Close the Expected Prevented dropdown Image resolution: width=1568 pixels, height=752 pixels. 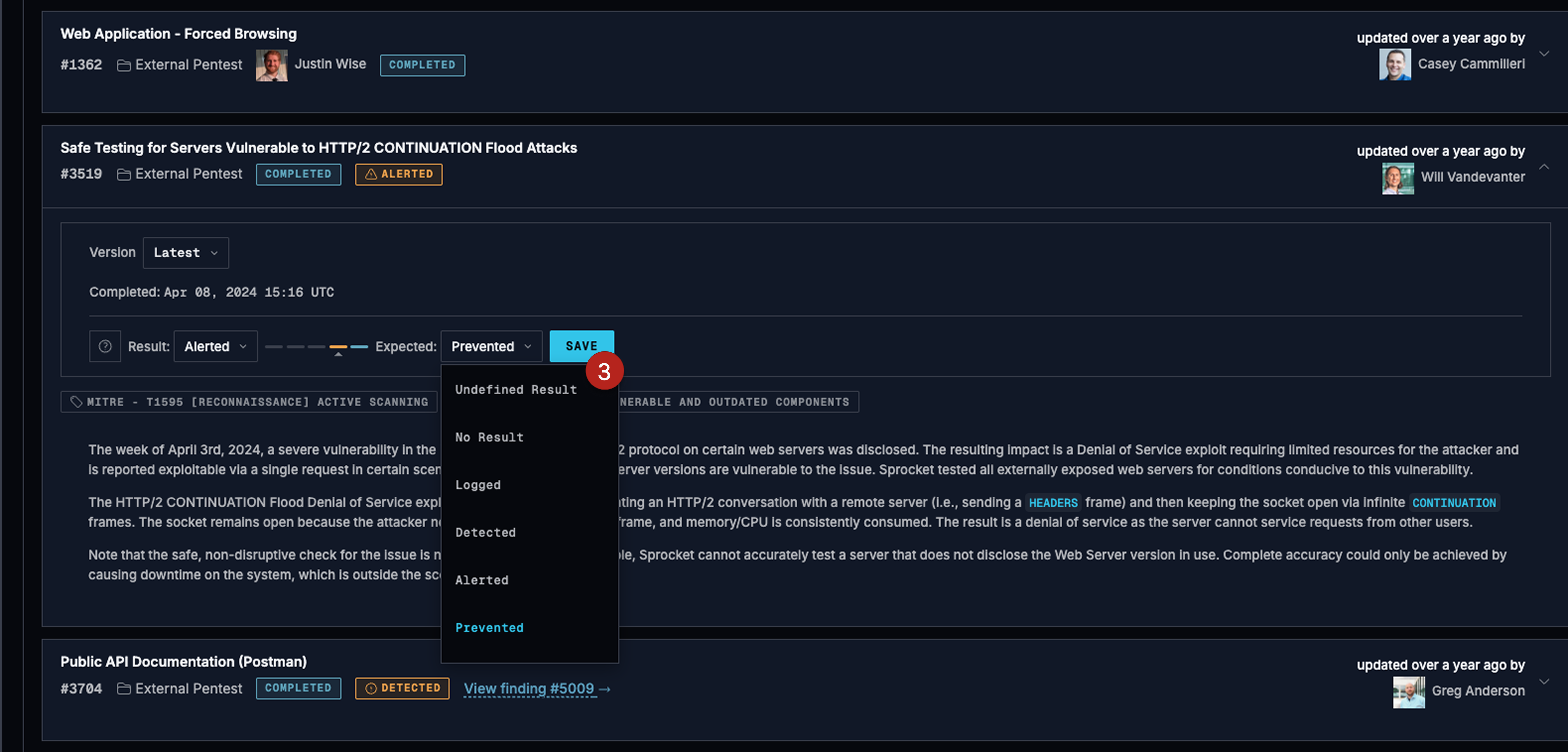[491, 346]
